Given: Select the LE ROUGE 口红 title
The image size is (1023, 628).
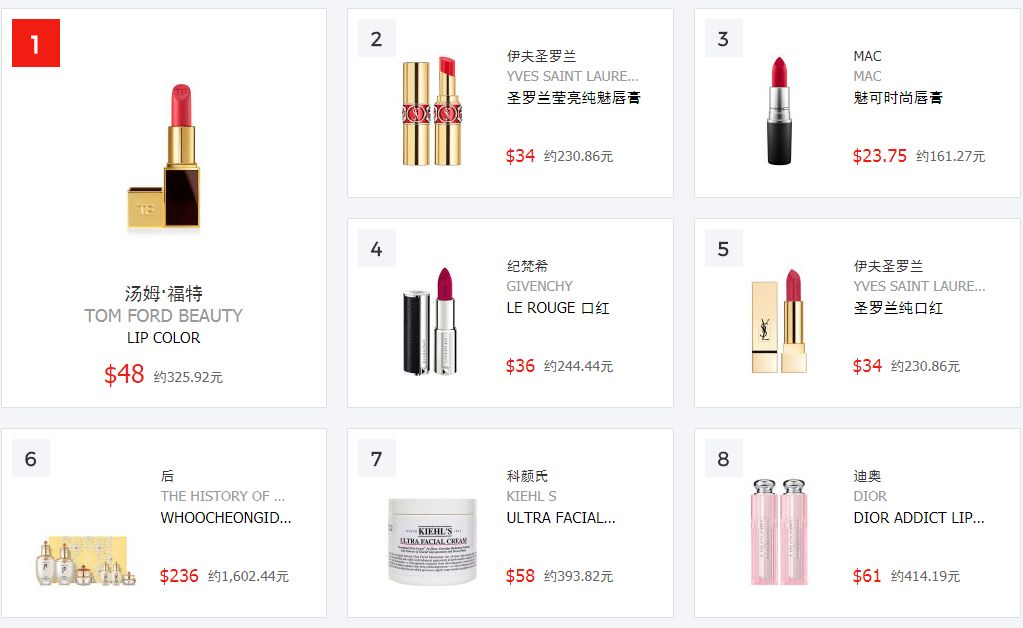Looking at the screenshot, I should (558, 308).
